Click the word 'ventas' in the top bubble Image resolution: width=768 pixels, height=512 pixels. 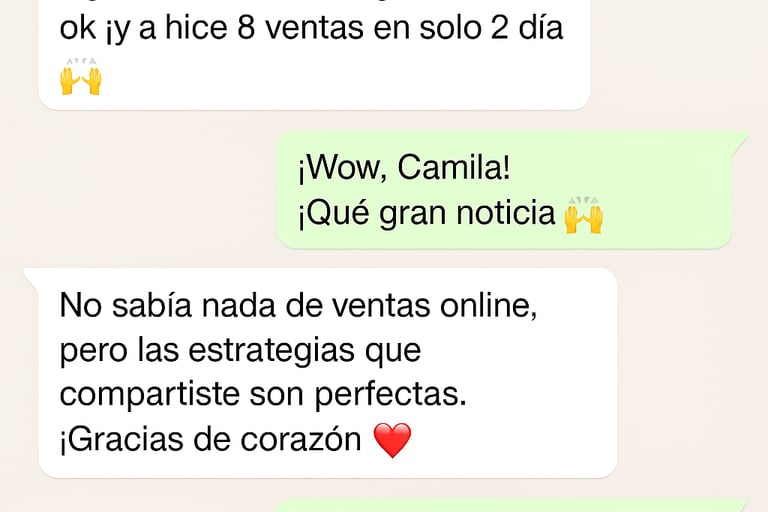point(314,28)
